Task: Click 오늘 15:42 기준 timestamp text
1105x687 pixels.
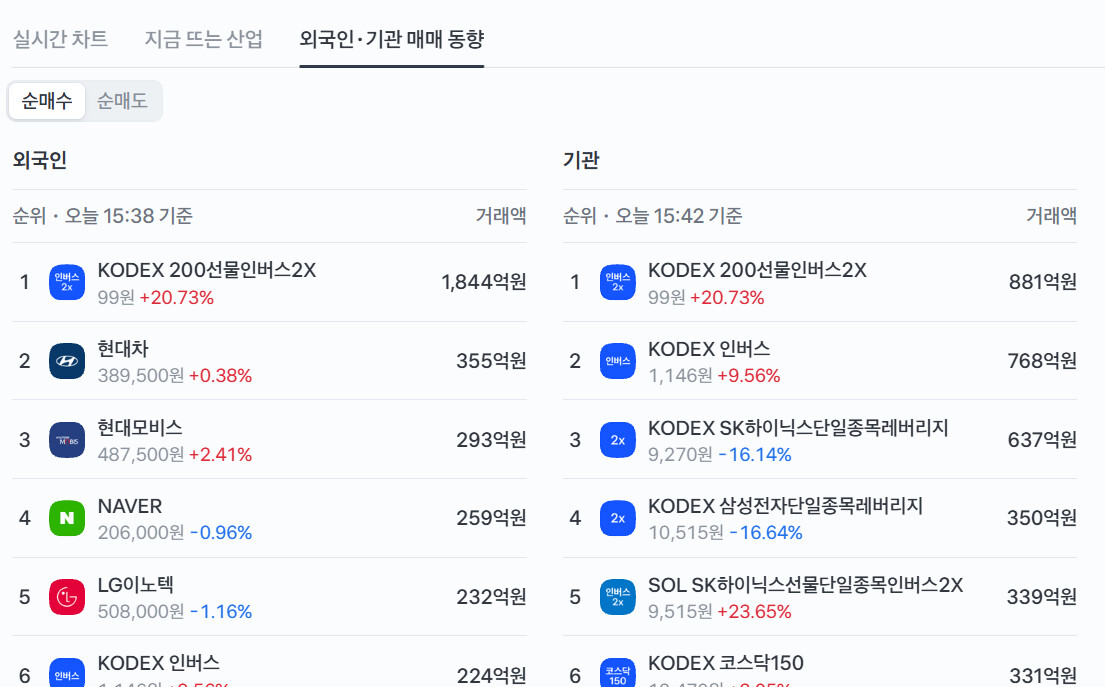Action: (679, 216)
